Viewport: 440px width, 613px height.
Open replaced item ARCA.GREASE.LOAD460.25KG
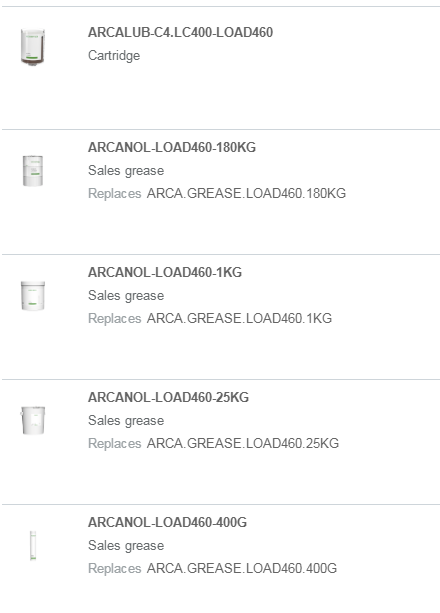[242, 443]
